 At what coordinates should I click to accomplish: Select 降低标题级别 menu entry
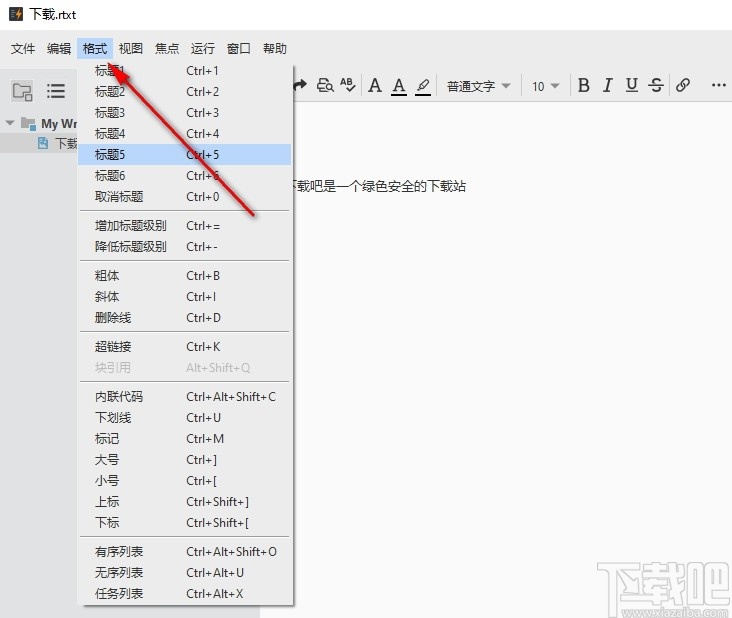(x=185, y=246)
